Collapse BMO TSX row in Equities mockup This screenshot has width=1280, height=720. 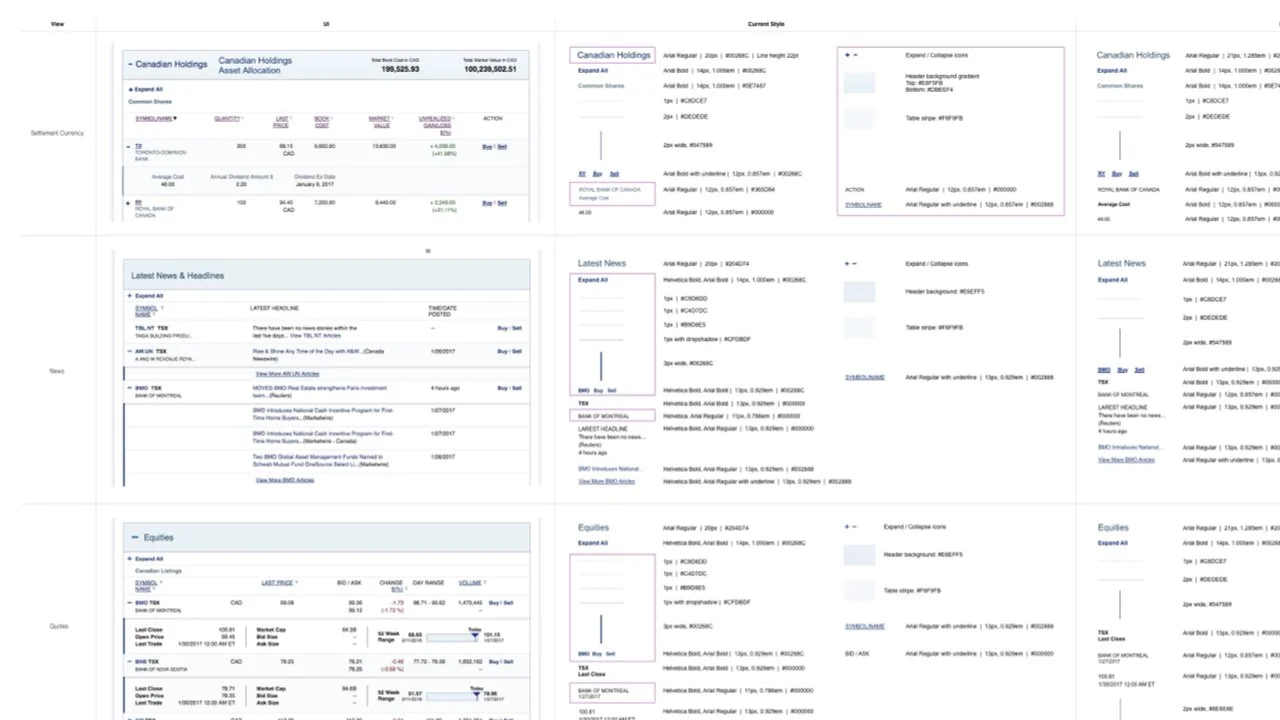[x=130, y=603]
